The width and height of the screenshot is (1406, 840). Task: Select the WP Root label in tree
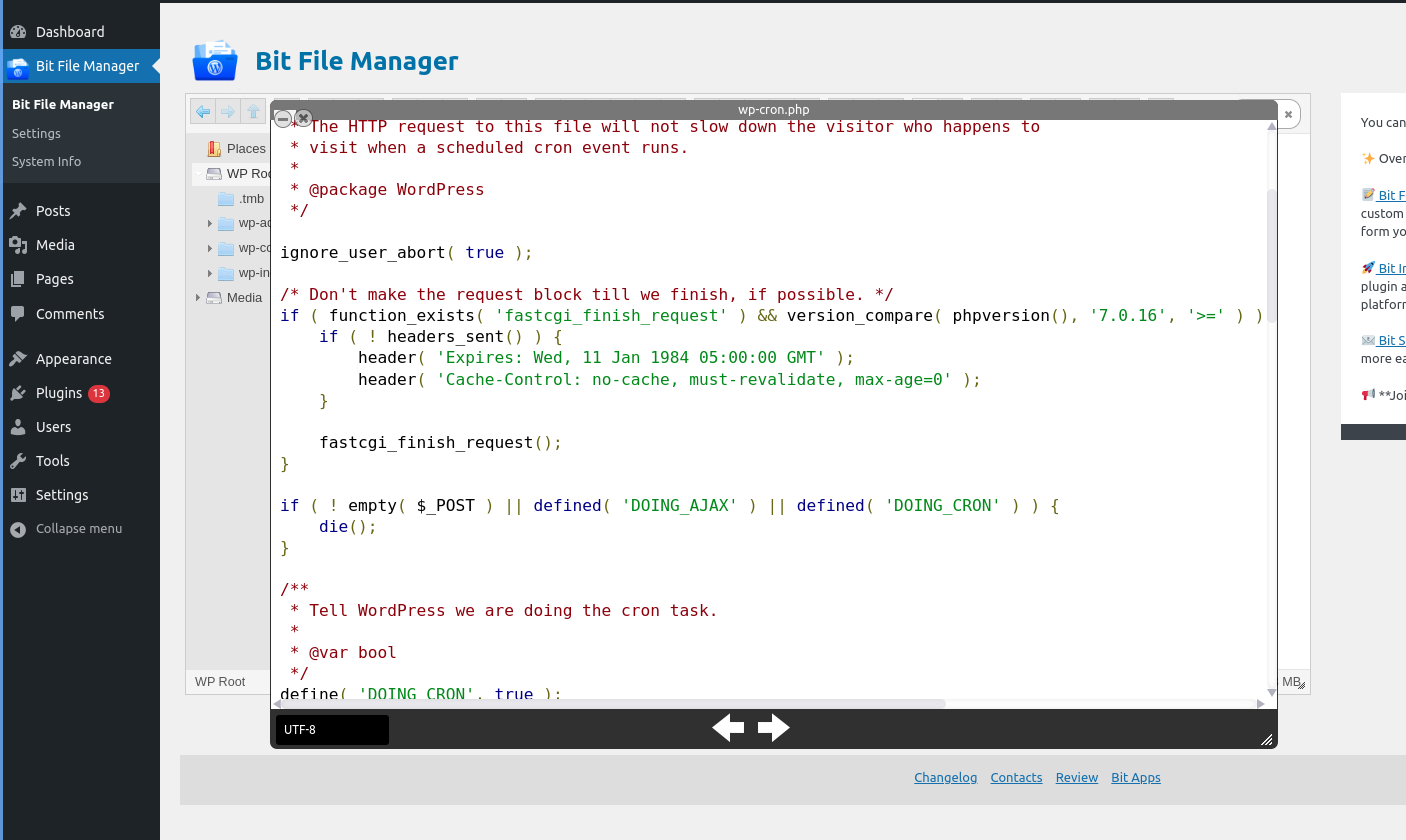[249, 174]
